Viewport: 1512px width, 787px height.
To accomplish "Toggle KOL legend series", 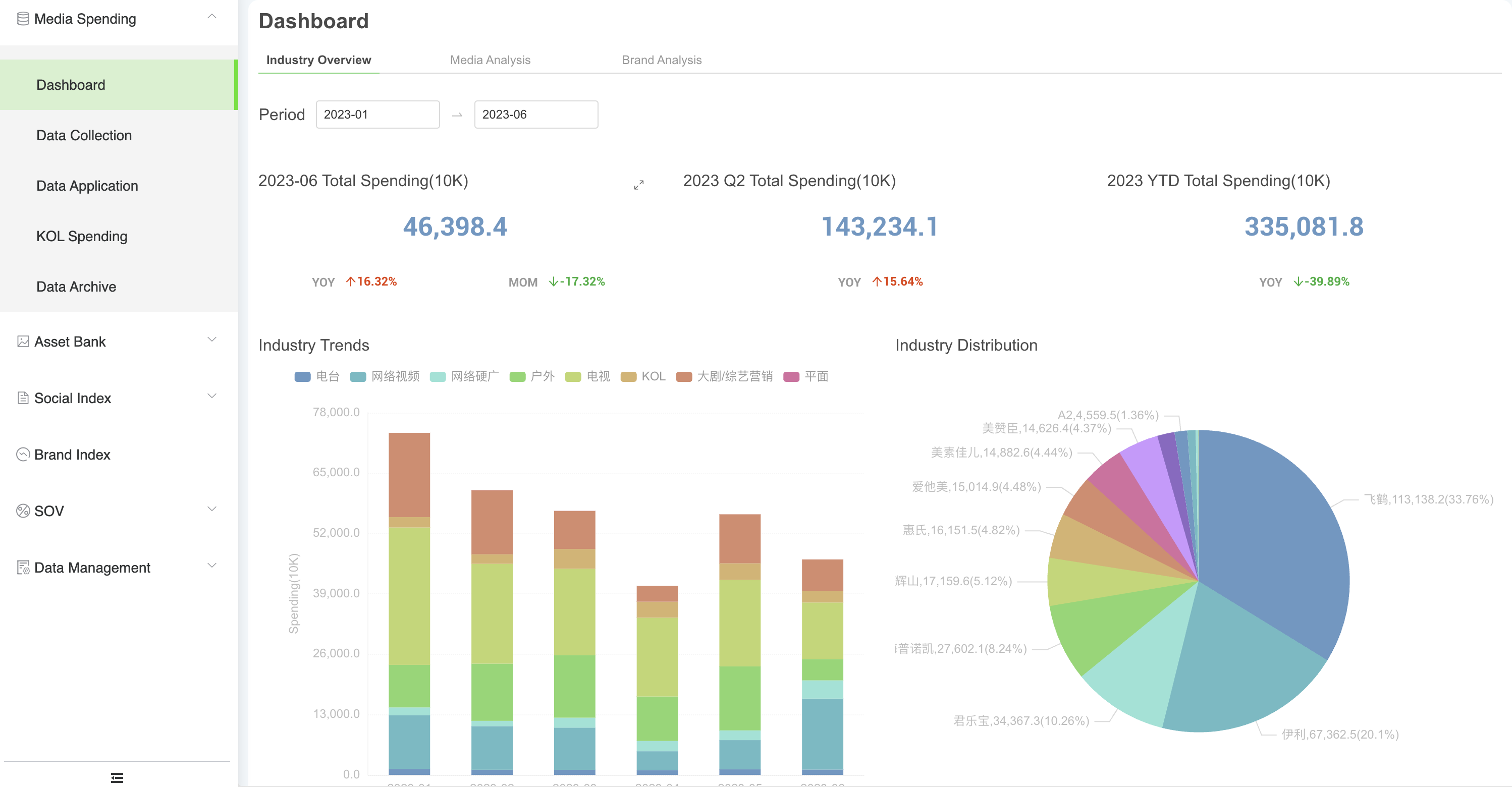I will (643, 376).
